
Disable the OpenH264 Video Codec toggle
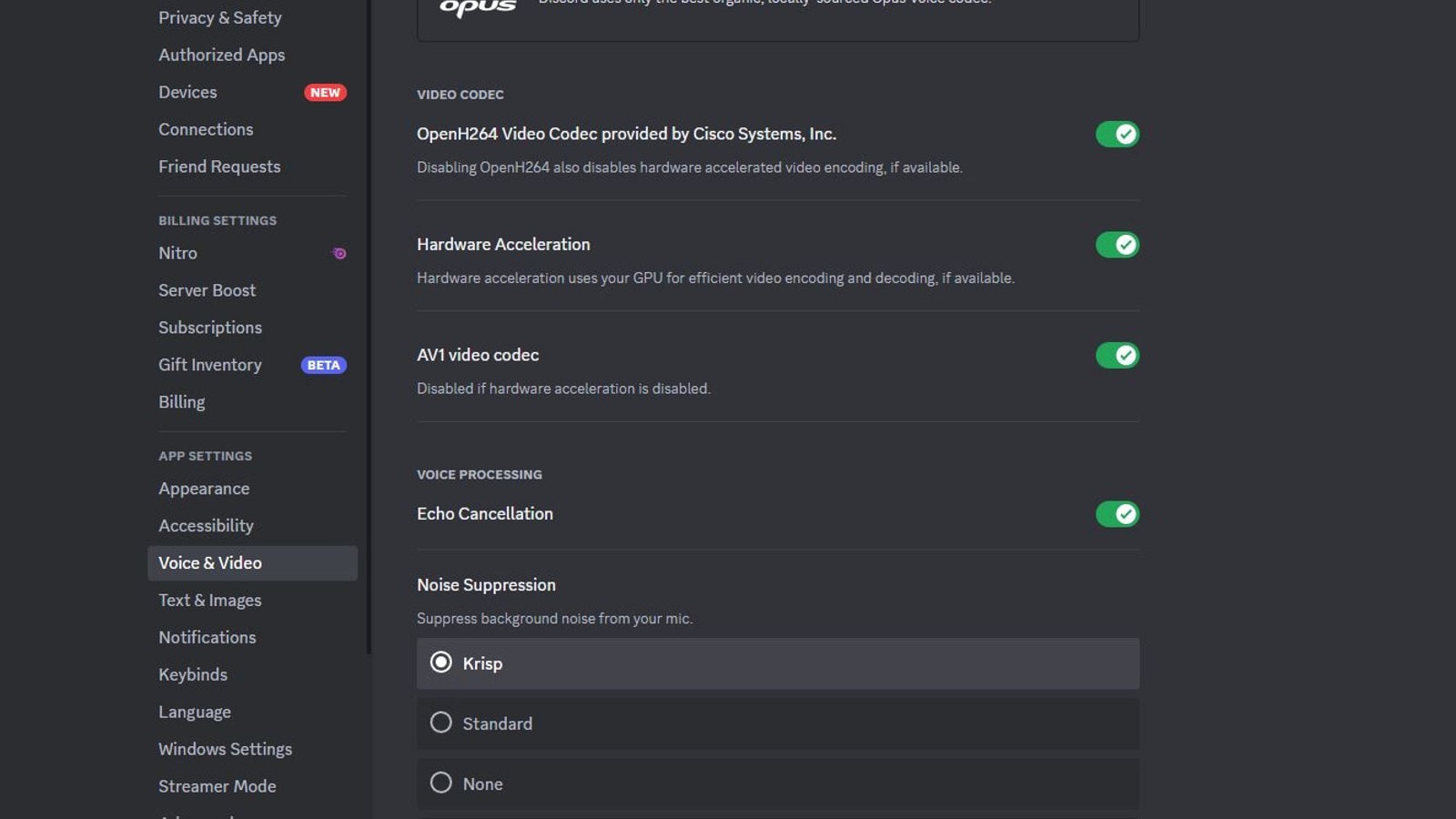pos(1117,134)
